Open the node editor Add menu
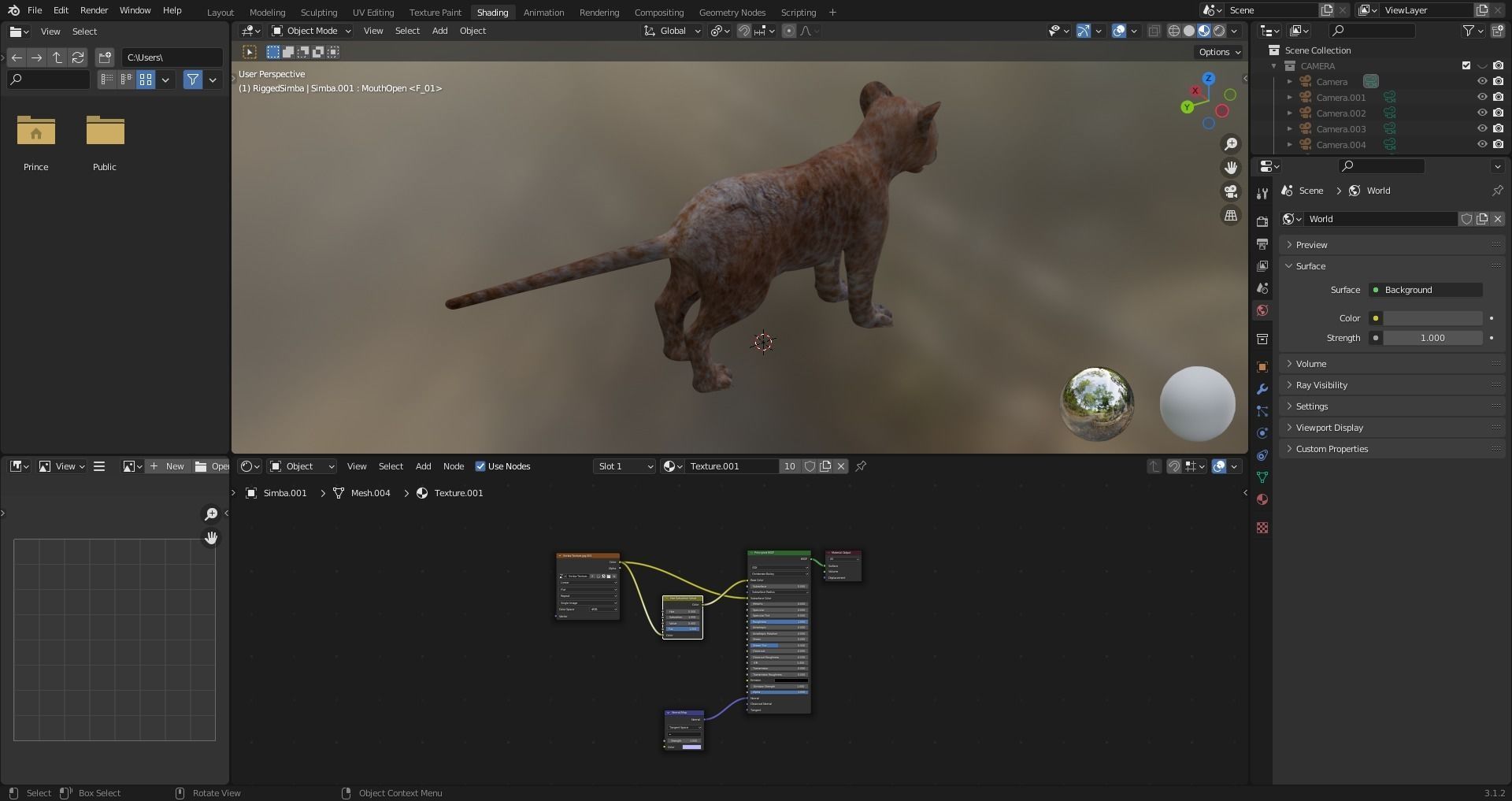 click(423, 466)
